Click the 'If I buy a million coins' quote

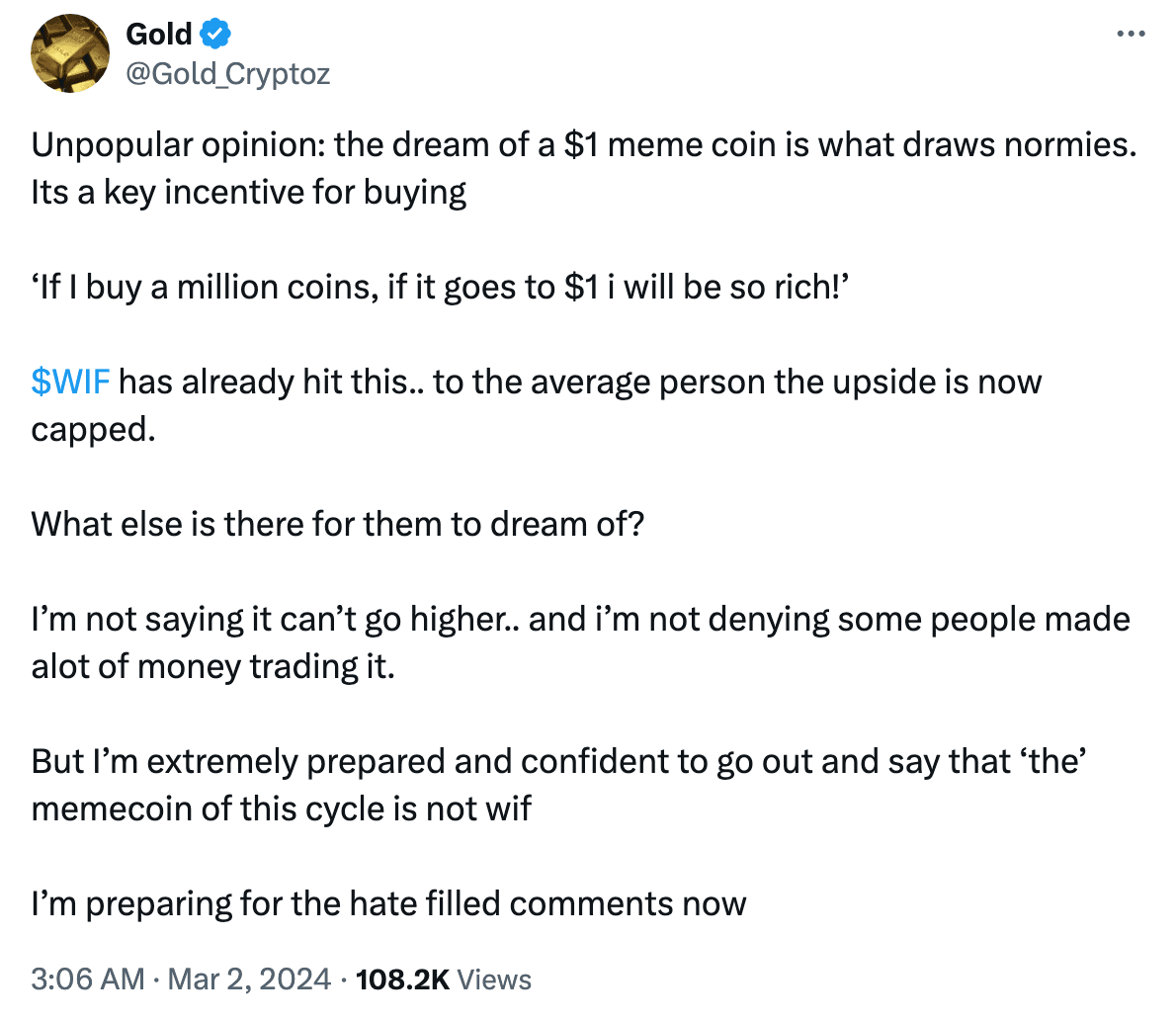(440, 287)
